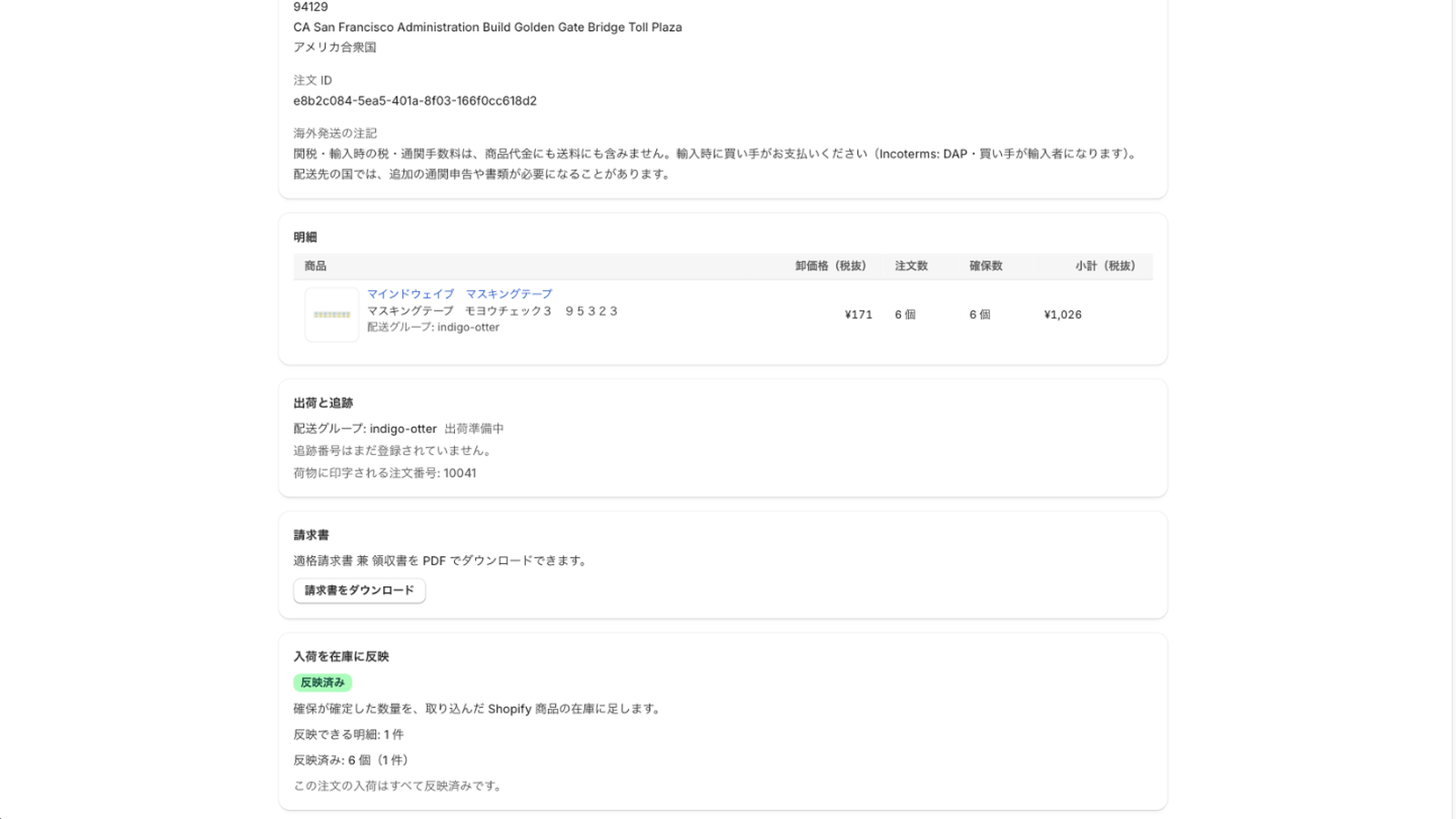Click the 小計（税抜）column header

[1105, 266]
